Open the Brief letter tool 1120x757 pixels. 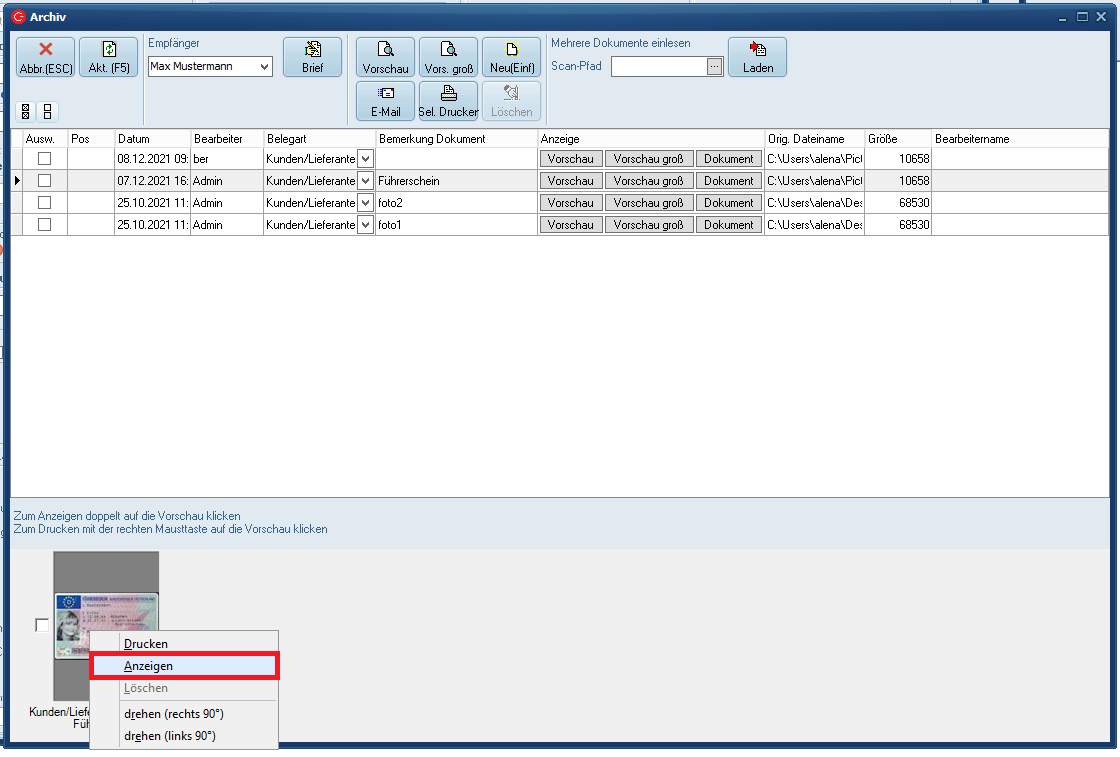coord(312,57)
